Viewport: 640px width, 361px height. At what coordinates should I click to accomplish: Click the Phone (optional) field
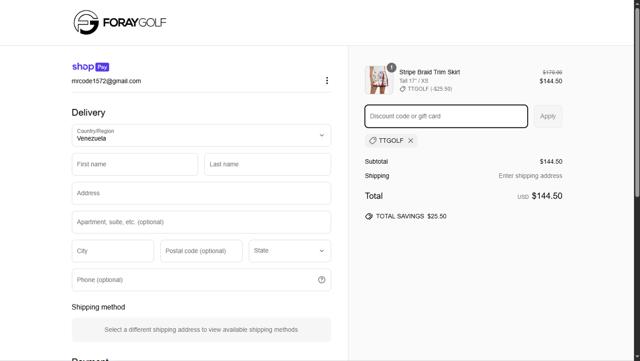pyautogui.click(x=201, y=280)
